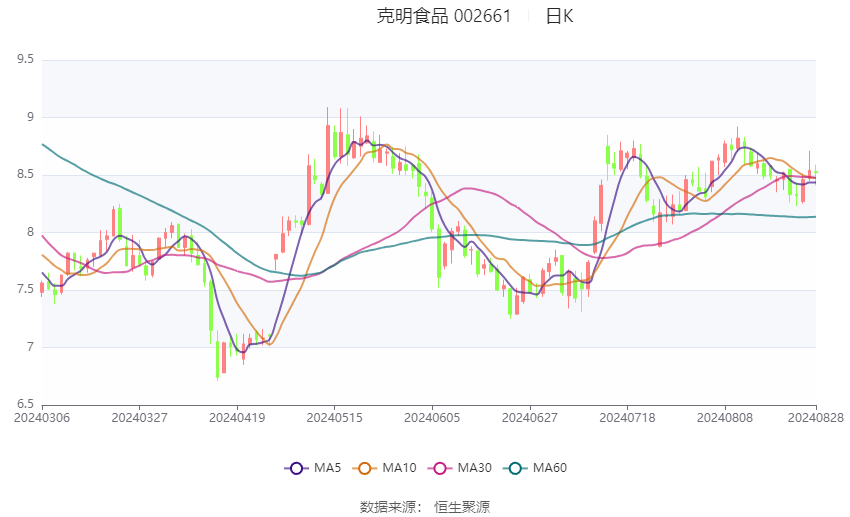Click the purple MA5 legend circle icon

pos(296,468)
